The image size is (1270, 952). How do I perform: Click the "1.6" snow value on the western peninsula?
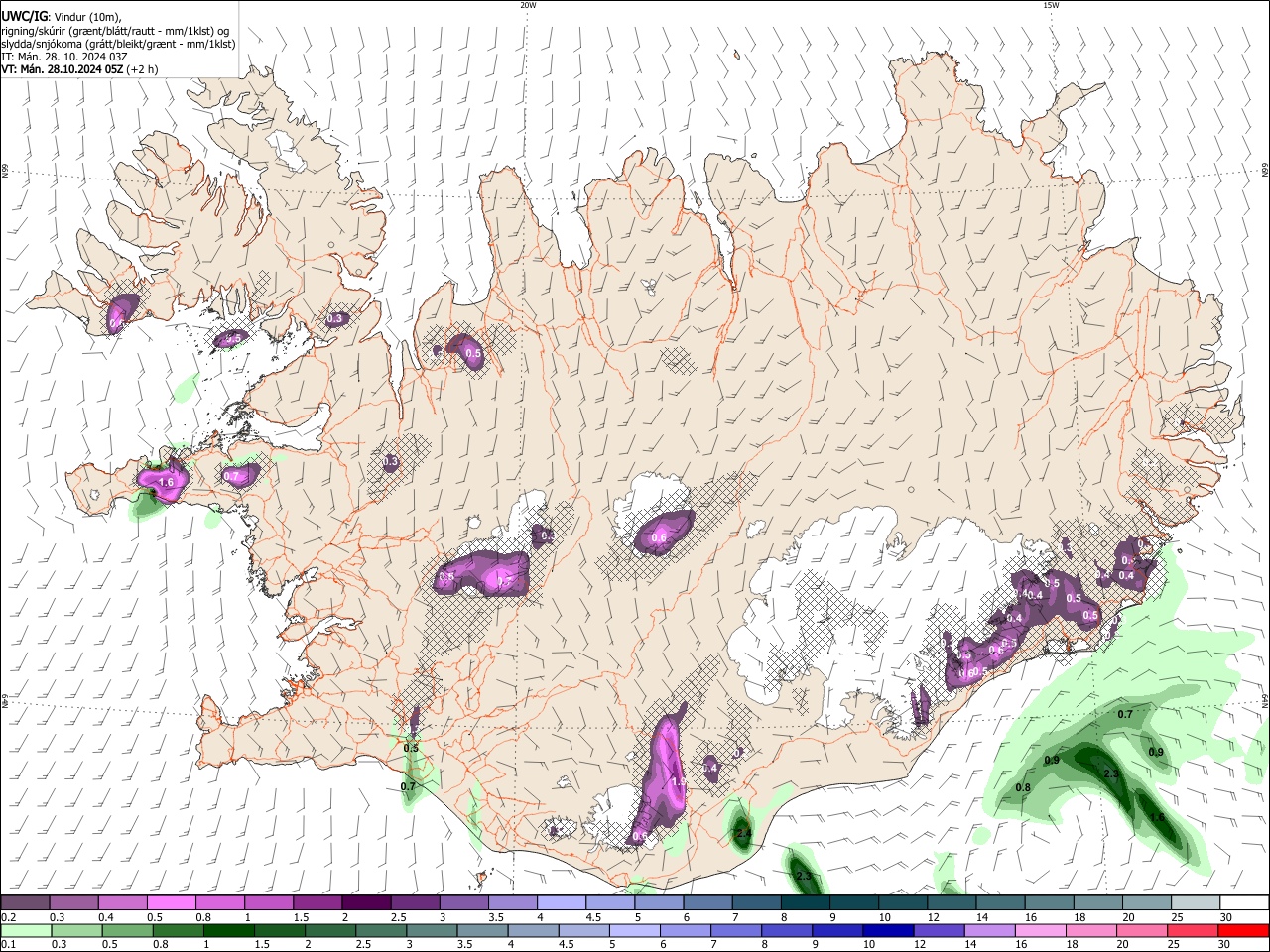166,483
